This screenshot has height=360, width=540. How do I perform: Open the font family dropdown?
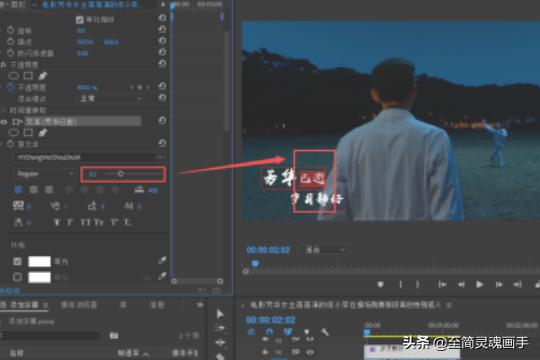click(90, 157)
